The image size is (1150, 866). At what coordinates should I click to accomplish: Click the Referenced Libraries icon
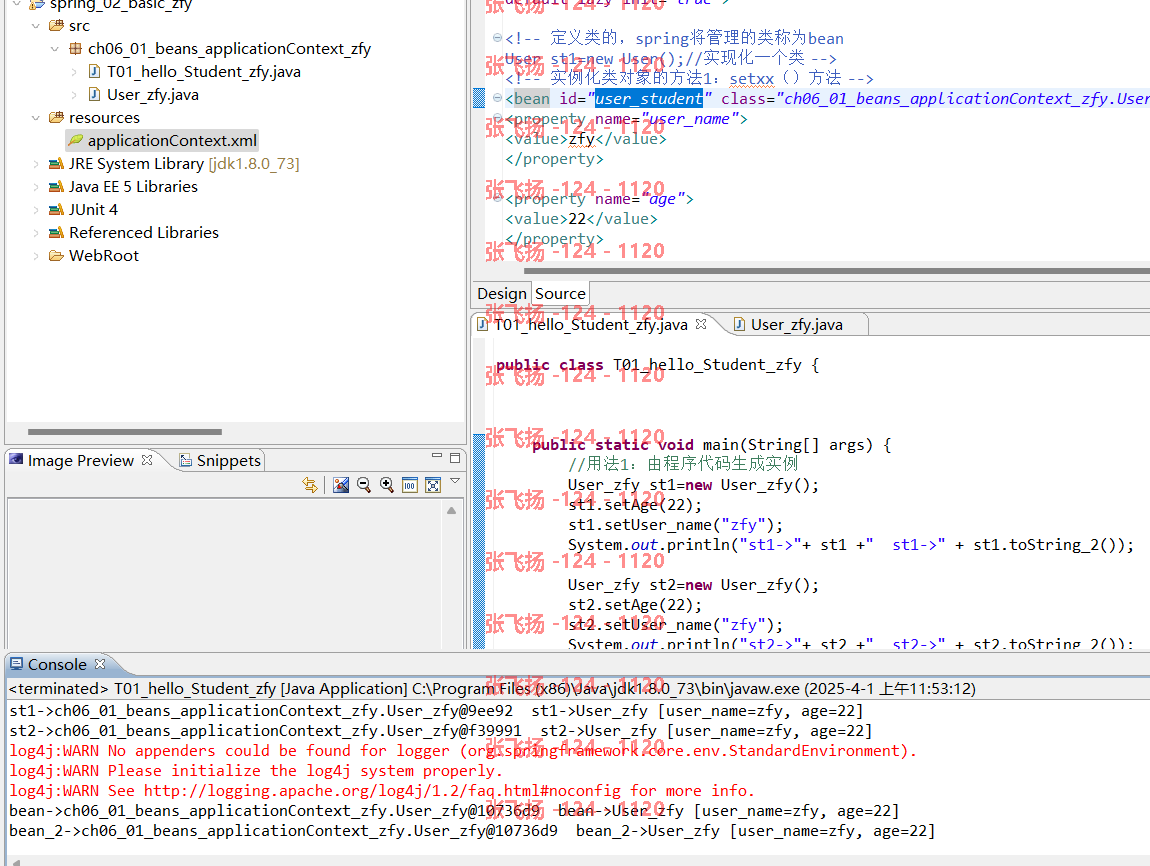[x=56, y=232]
